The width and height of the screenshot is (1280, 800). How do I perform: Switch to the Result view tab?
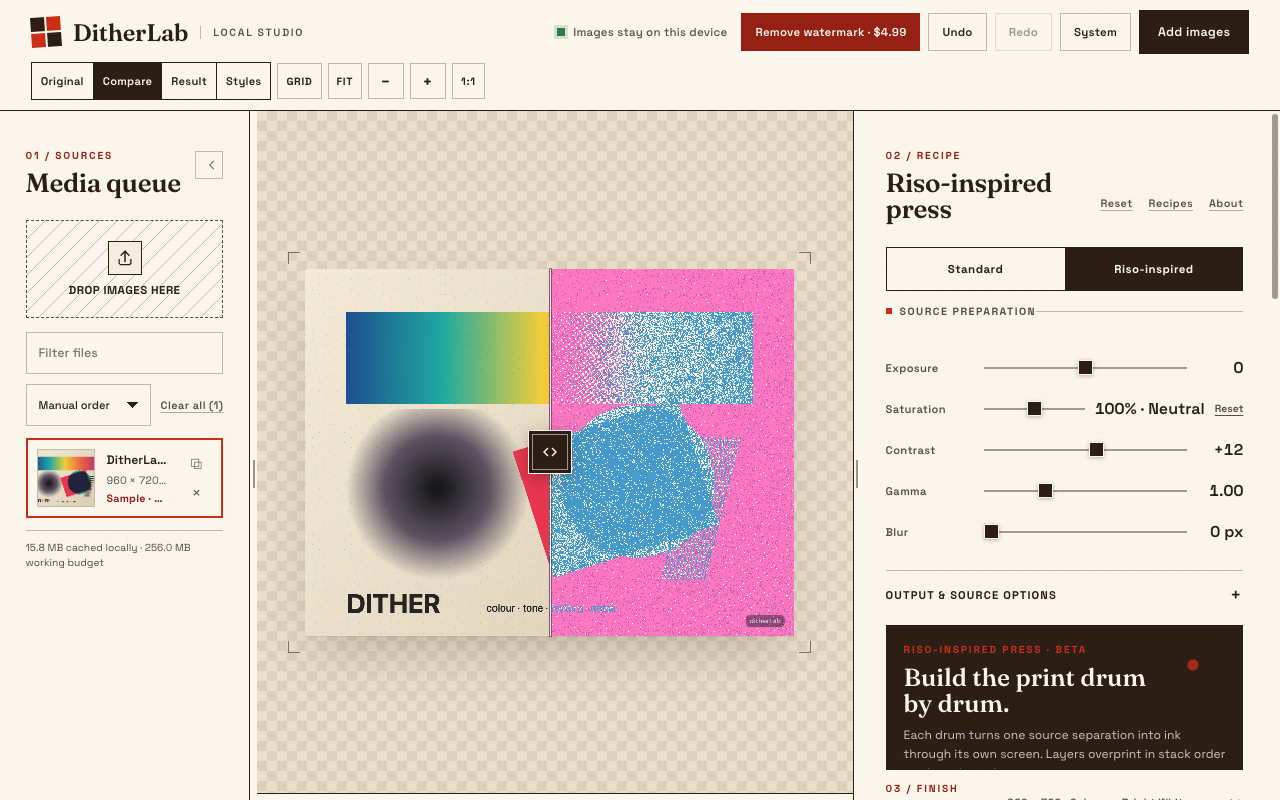(x=189, y=82)
